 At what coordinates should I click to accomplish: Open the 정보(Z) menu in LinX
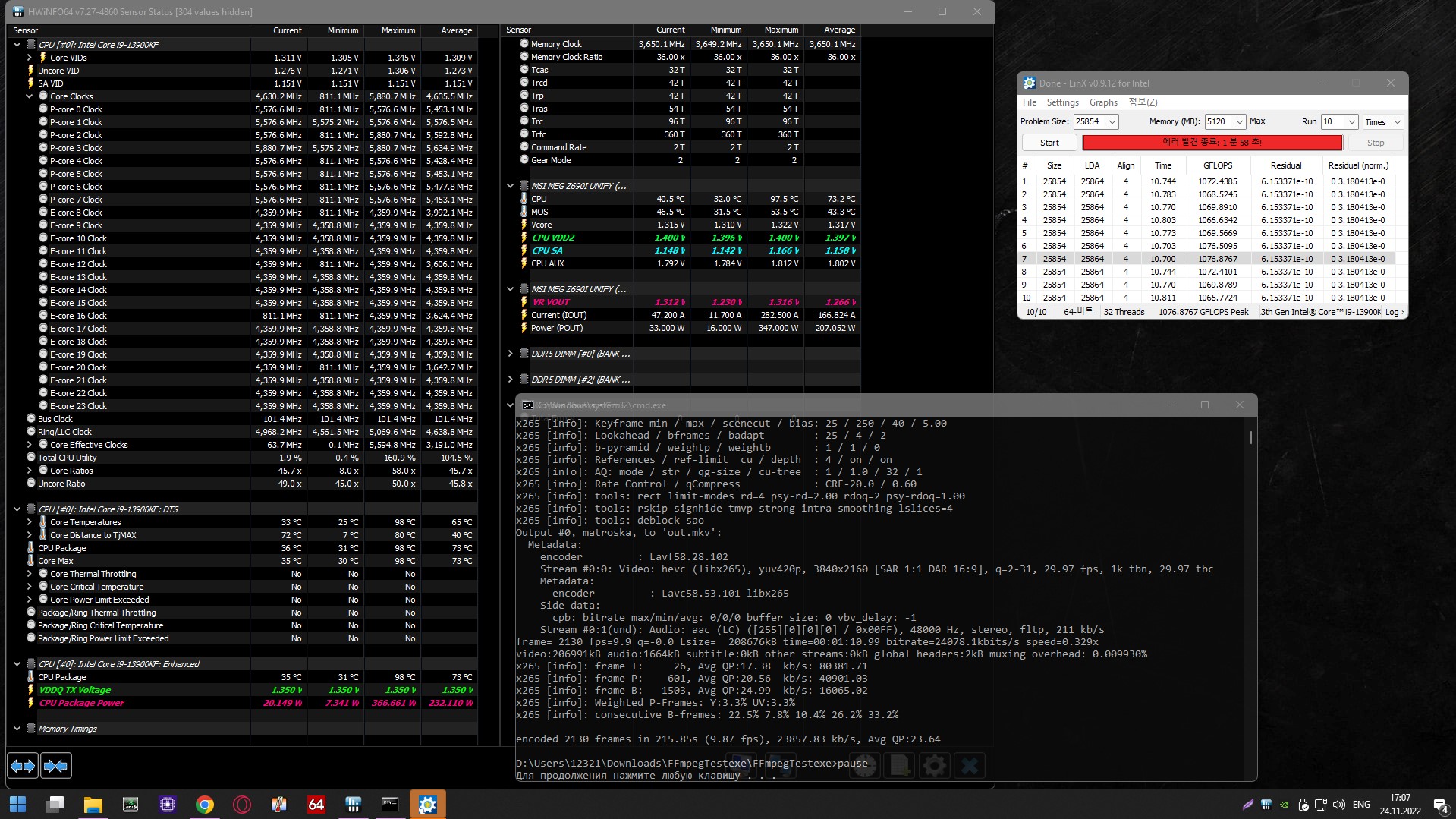[x=1143, y=102]
